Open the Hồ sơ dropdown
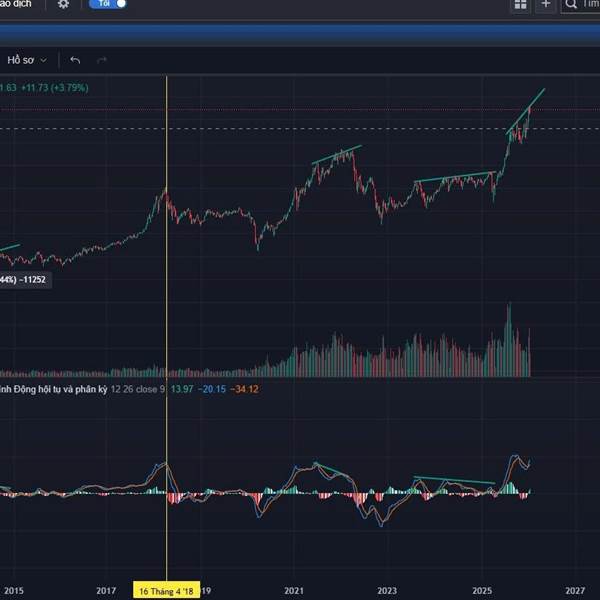The height and width of the screenshot is (600, 600). click(x=27, y=60)
